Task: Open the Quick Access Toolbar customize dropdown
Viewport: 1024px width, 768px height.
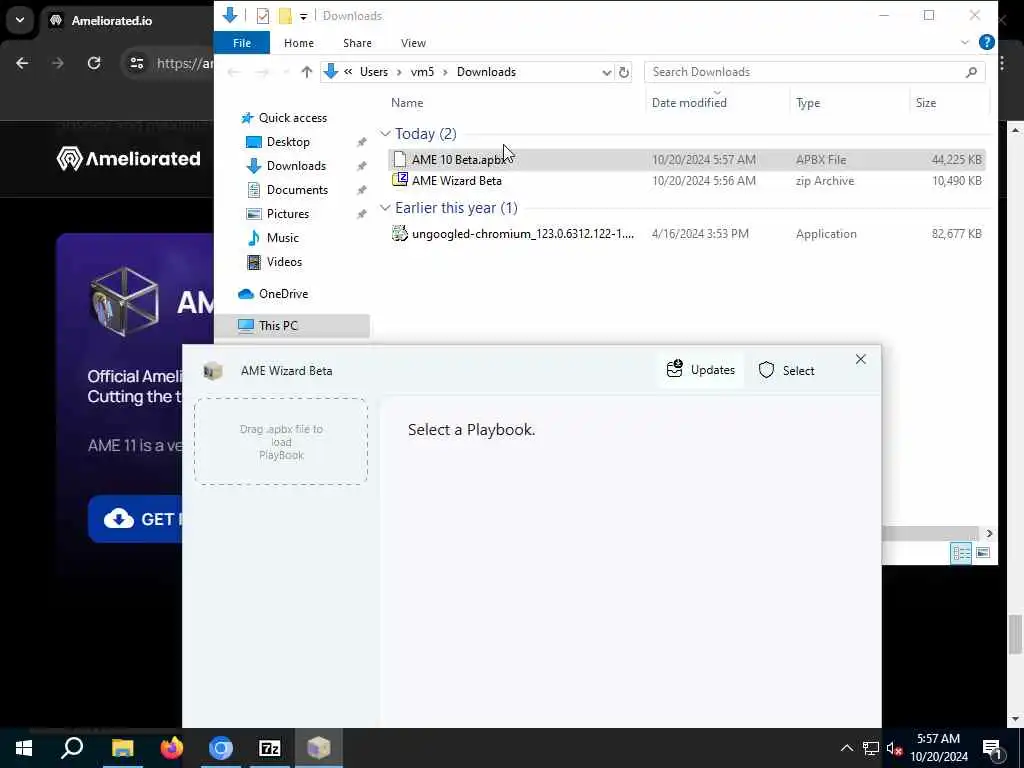Action: point(303,16)
